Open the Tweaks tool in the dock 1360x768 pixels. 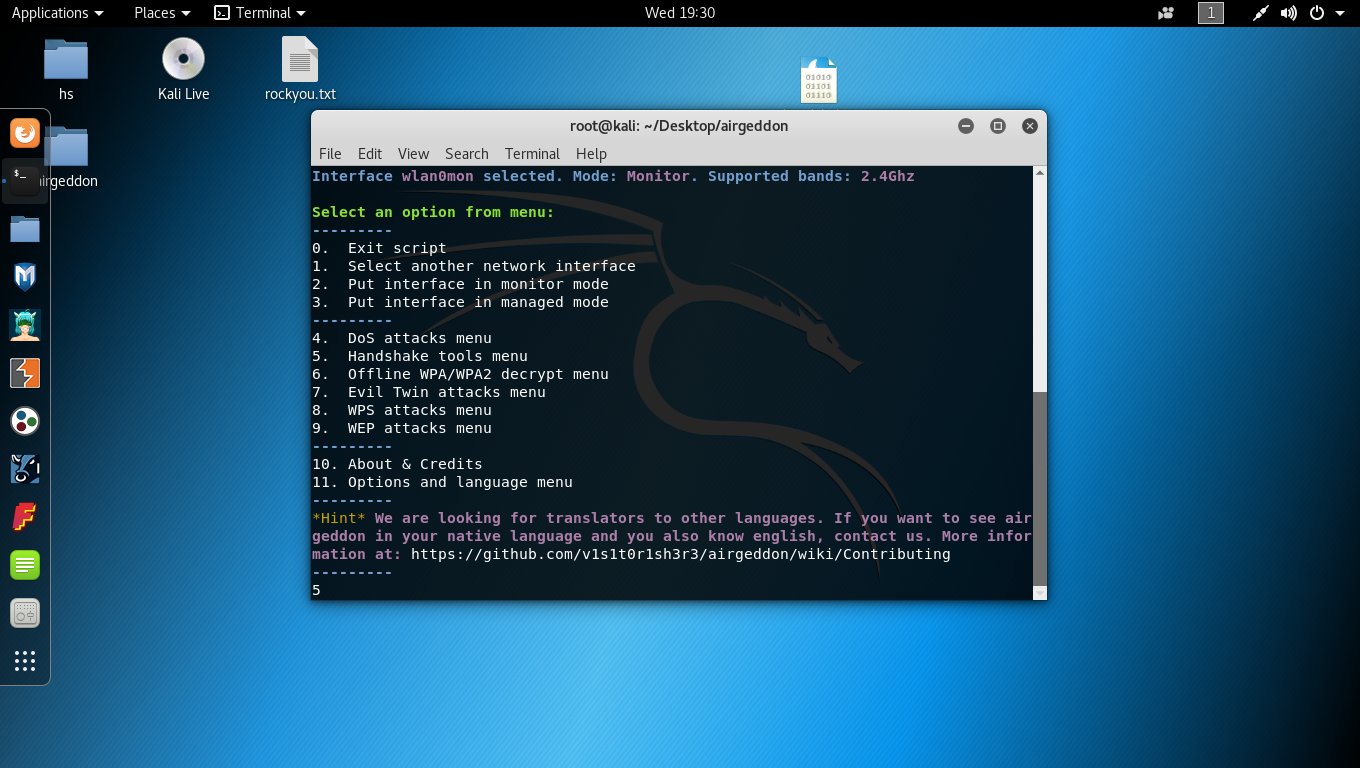25,613
